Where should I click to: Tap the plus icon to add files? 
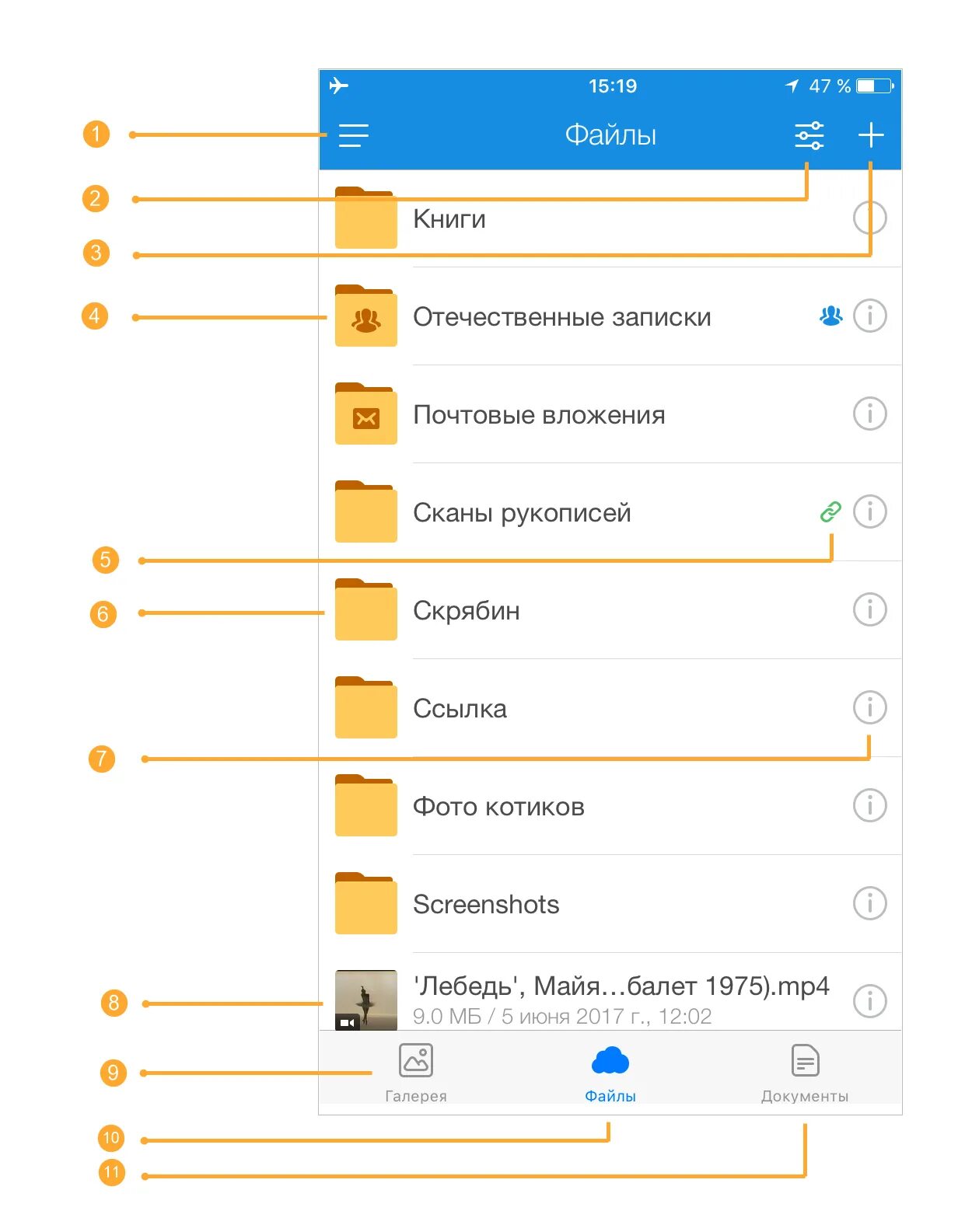click(x=871, y=135)
